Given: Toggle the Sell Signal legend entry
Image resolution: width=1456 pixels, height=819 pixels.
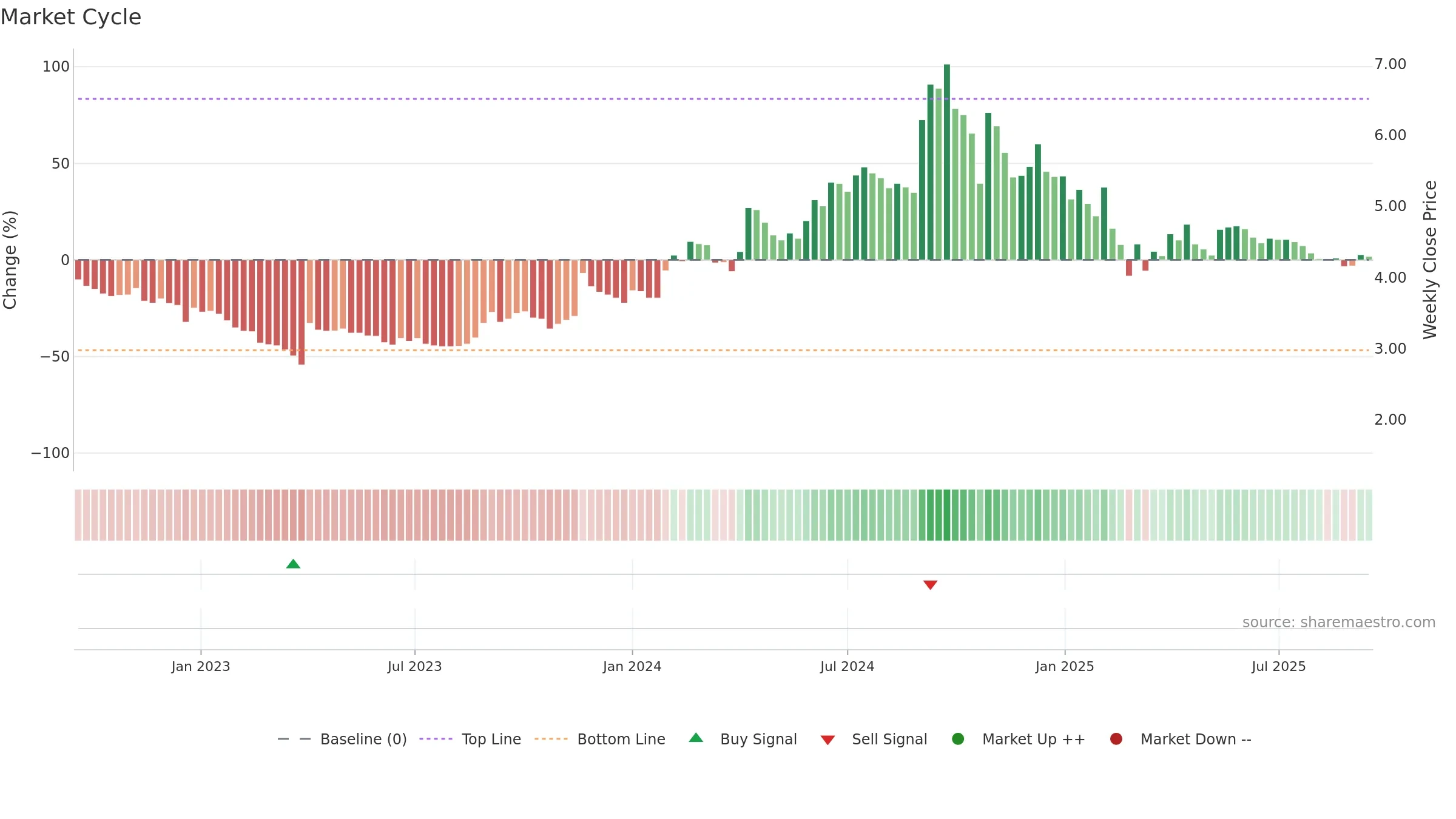Looking at the screenshot, I should (x=874, y=739).
